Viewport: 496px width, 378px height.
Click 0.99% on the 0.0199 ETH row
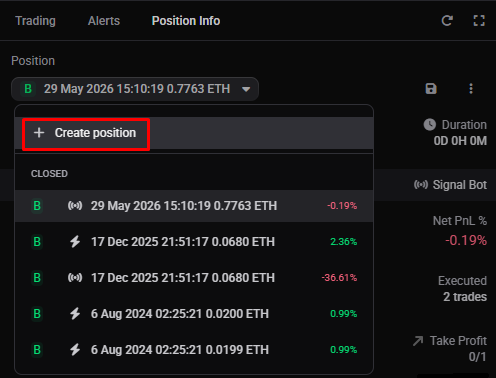[344, 350]
